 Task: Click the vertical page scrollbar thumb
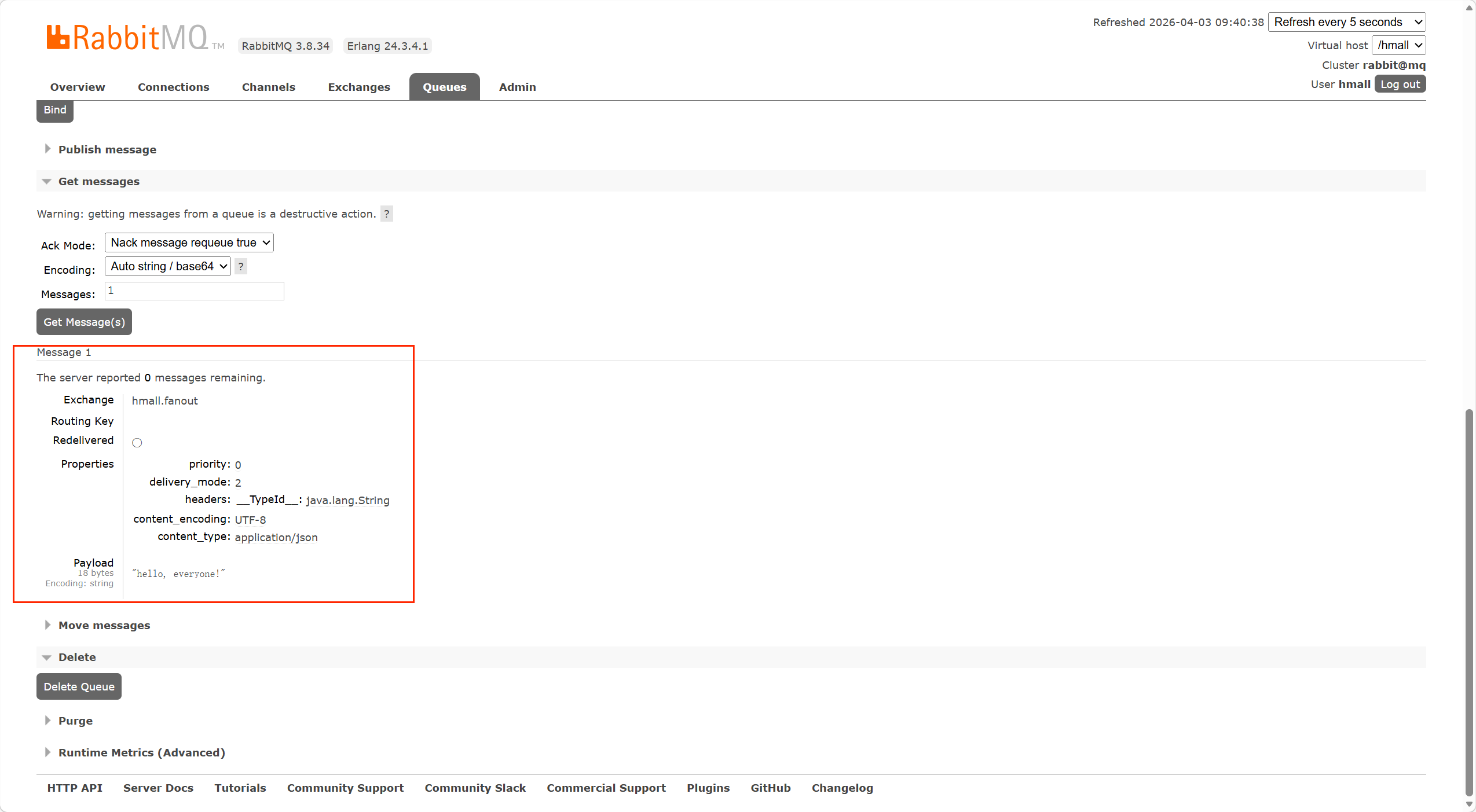tap(1468, 602)
